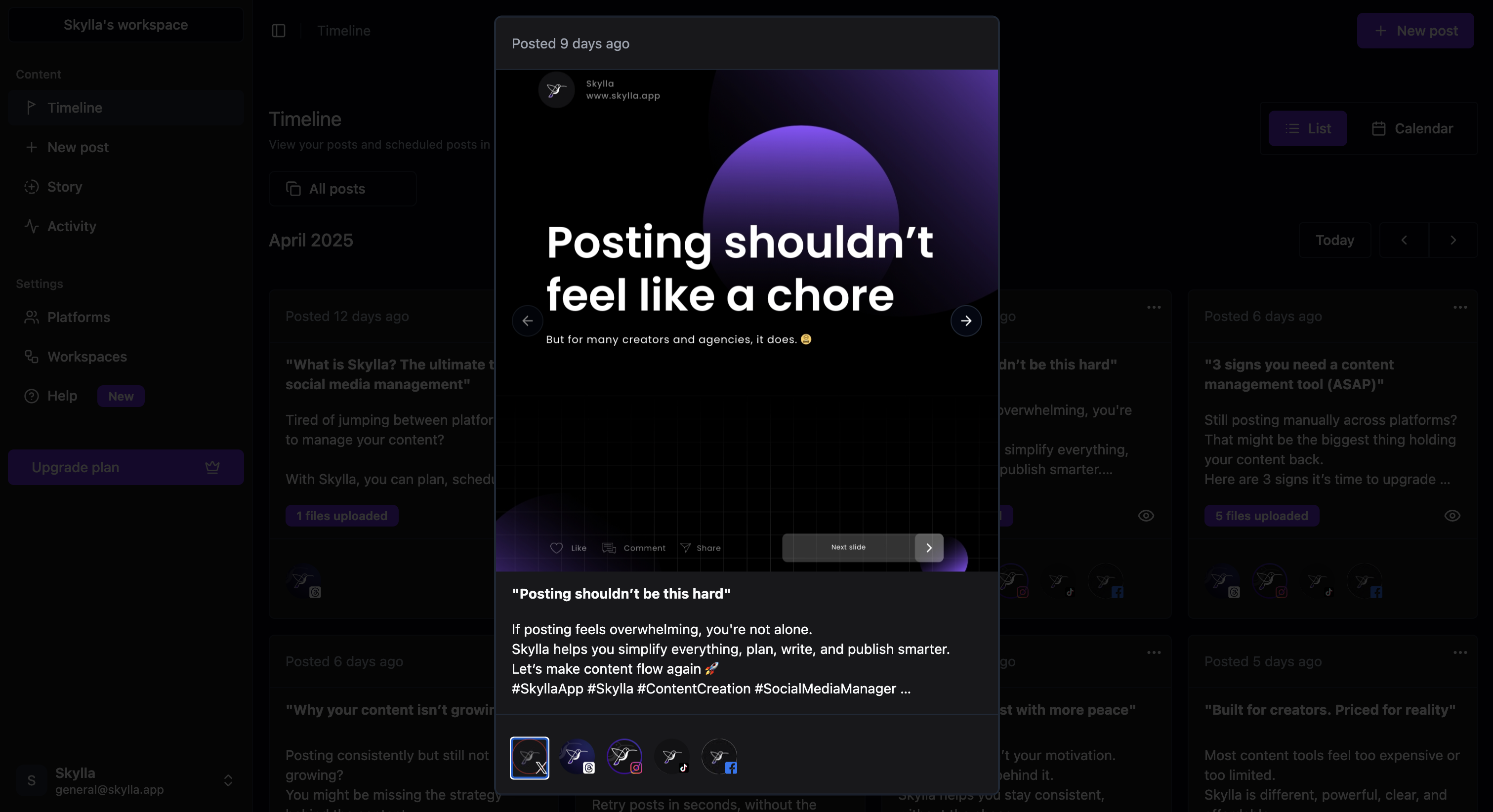The image size is (1493, 812).
Task: Open options menu on '3 signs you need' post
Action: [x=1460, y=307]
